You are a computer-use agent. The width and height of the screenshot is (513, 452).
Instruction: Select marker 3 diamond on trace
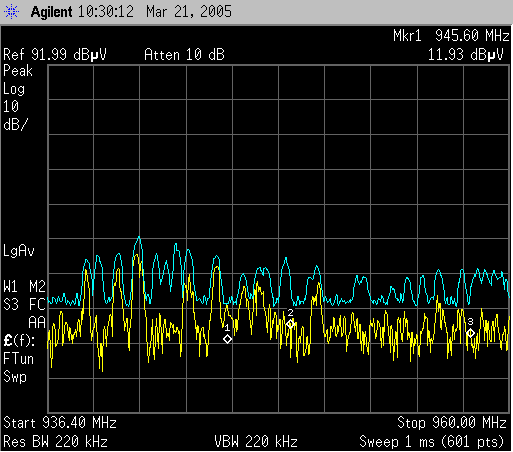coord(470,333)
